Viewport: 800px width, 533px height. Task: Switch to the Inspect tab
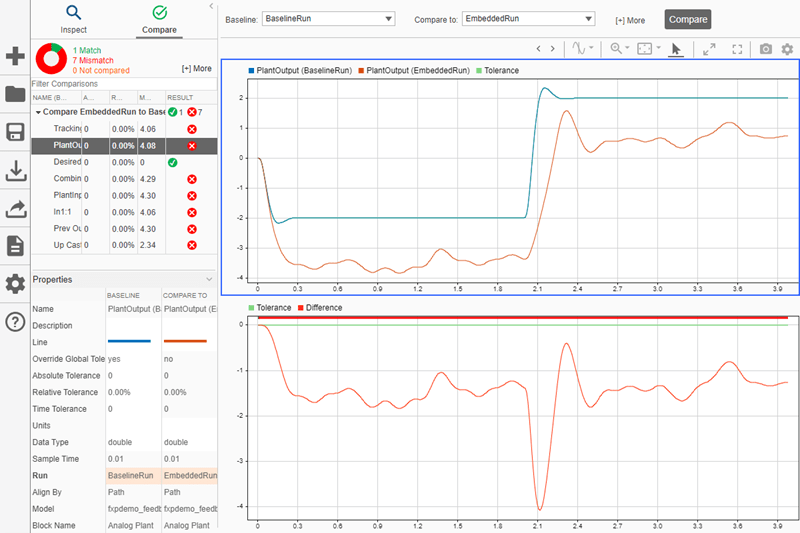[x=73, y=20]
